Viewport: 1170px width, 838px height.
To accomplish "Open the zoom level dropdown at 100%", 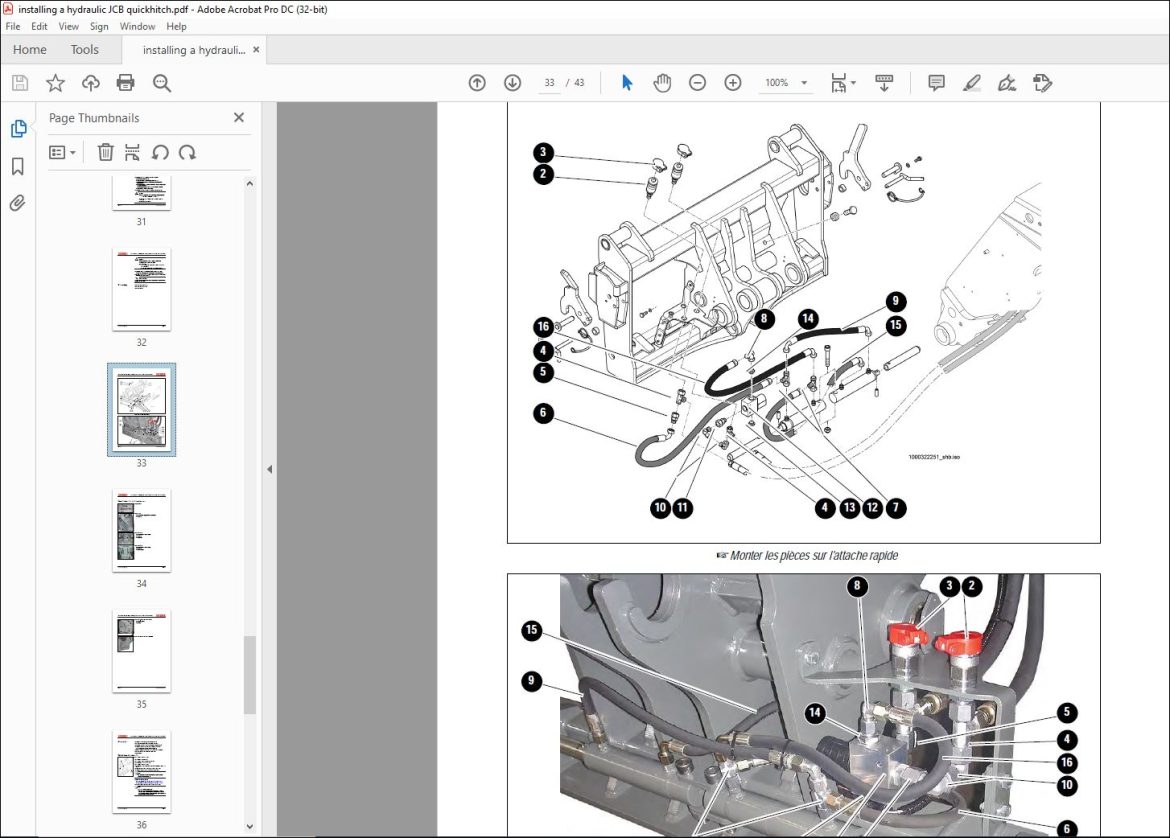I will [x=804, y=83].
